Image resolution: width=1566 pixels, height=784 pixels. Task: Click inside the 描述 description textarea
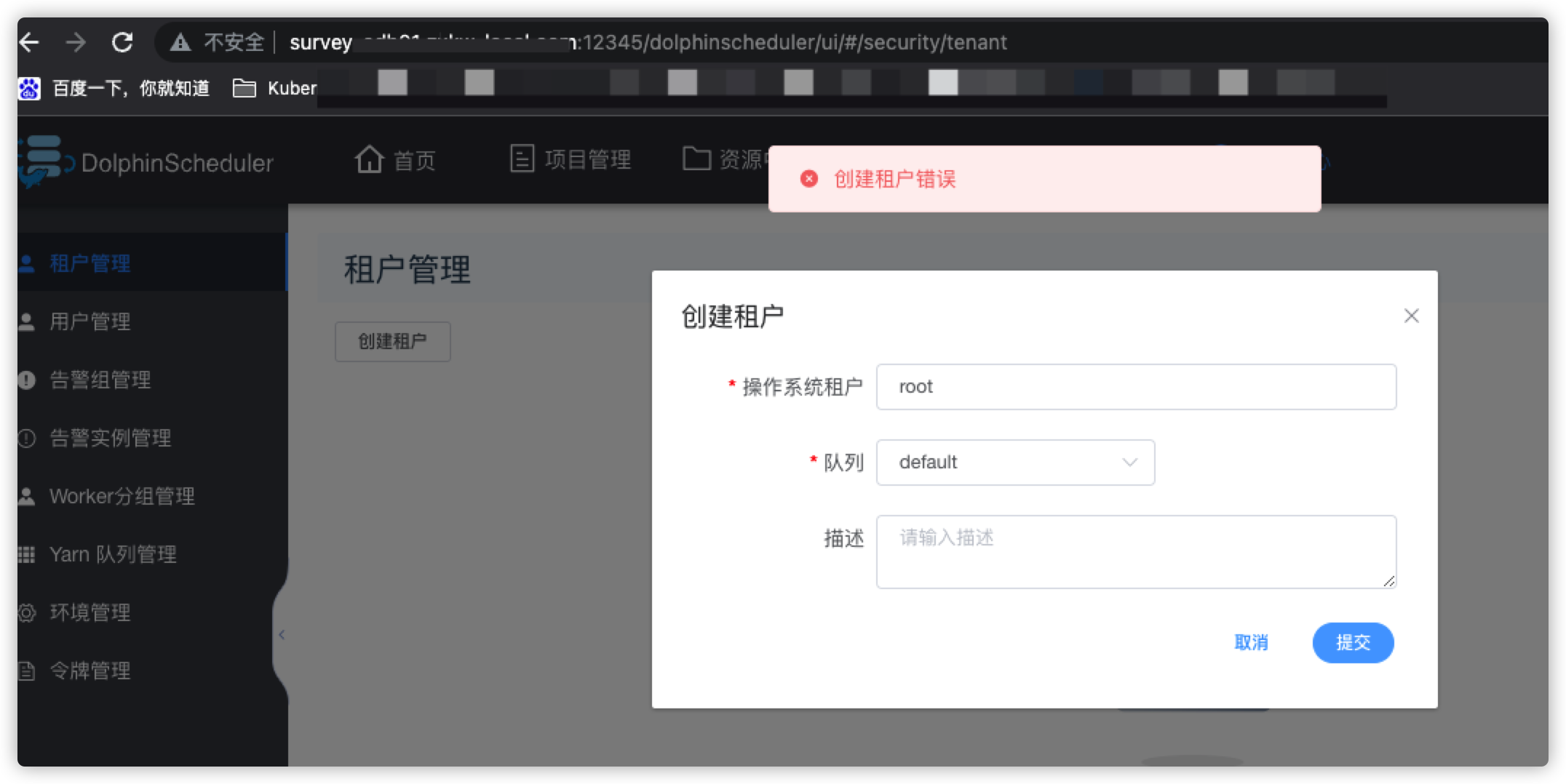(1135, 551)
